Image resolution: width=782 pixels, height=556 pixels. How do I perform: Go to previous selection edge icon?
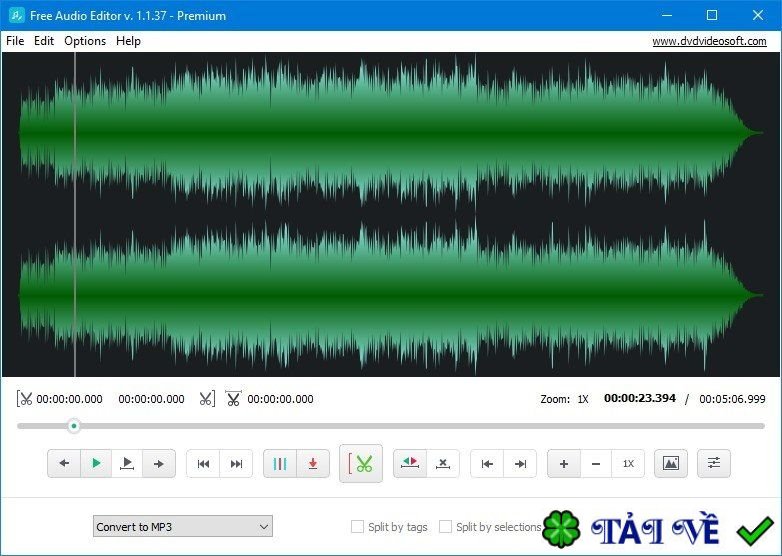(x=487, y=463)
